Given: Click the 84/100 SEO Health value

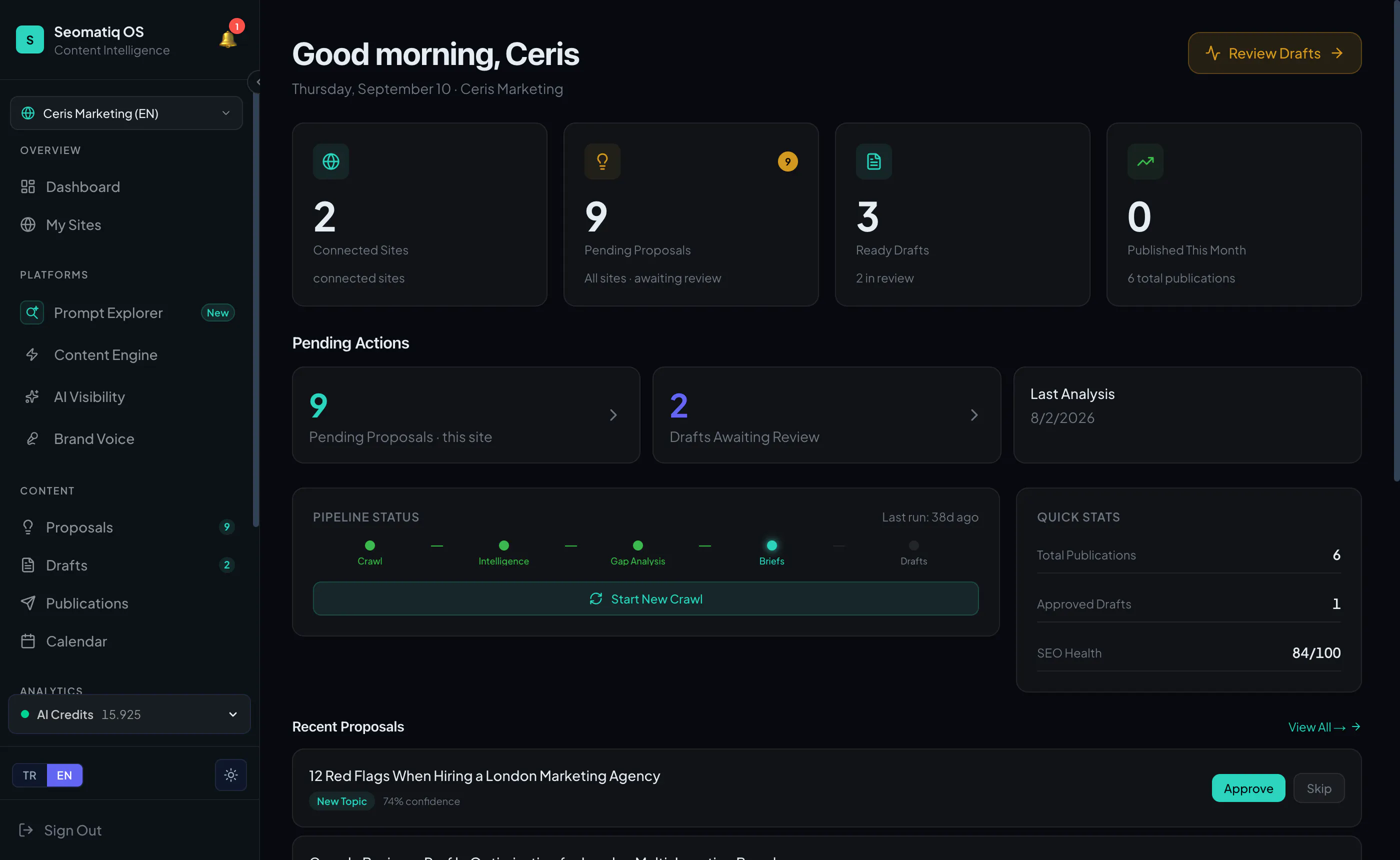Looking at the screenshot, I should [x=1316, y=652].
